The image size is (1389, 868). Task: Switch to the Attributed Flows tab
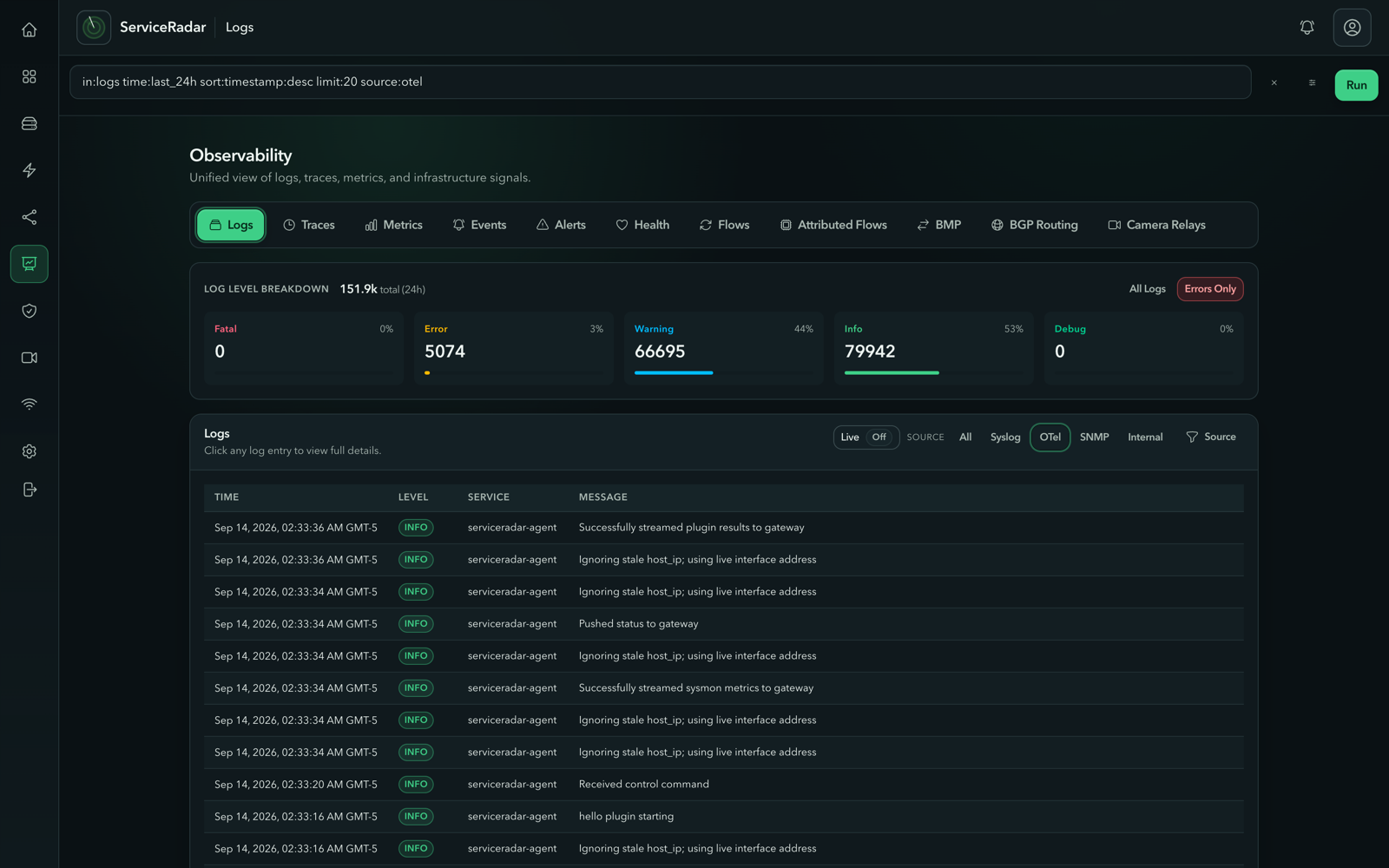[833, 225]
